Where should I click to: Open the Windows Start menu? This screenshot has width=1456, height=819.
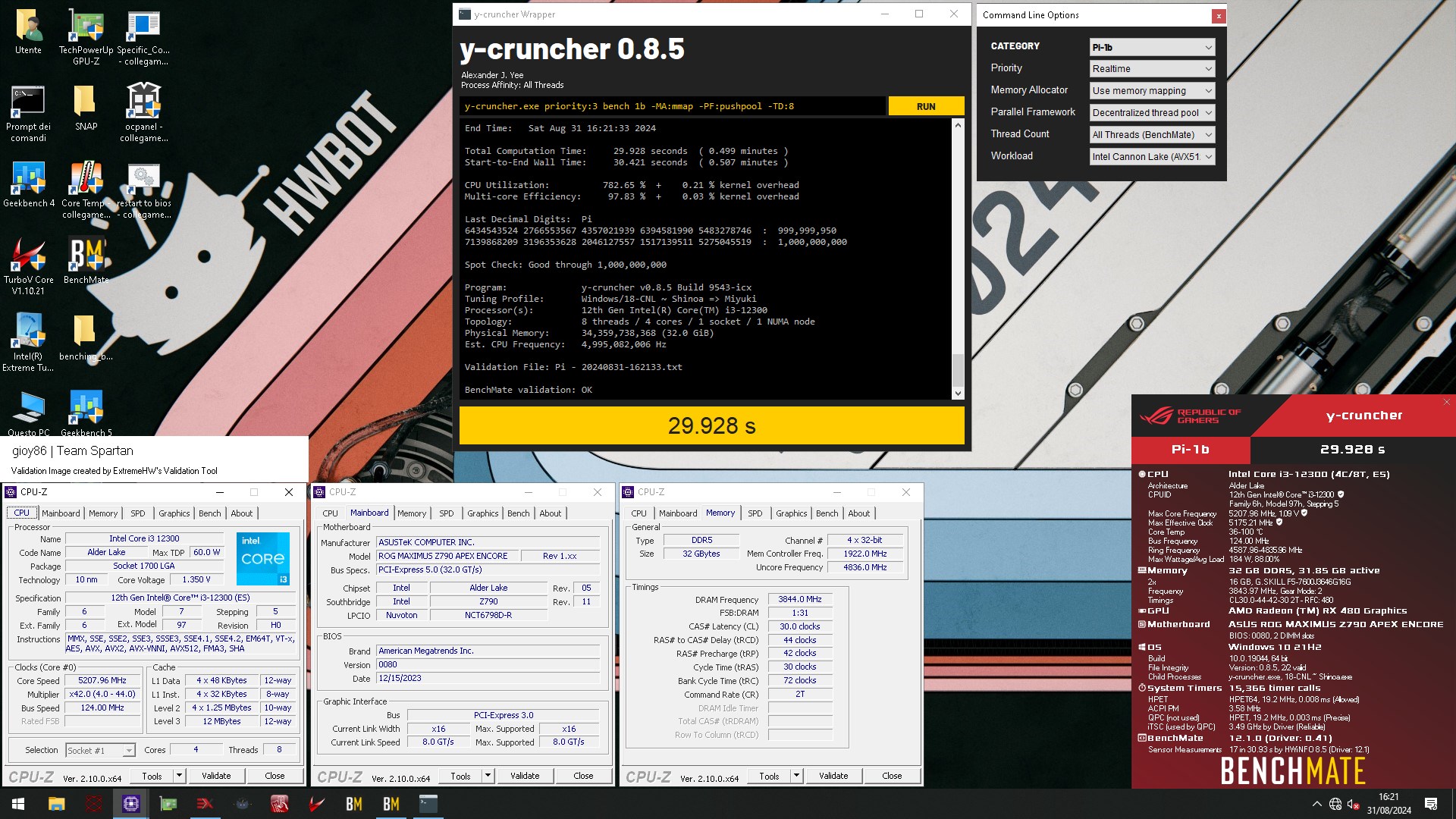click(x=18, y=804)
